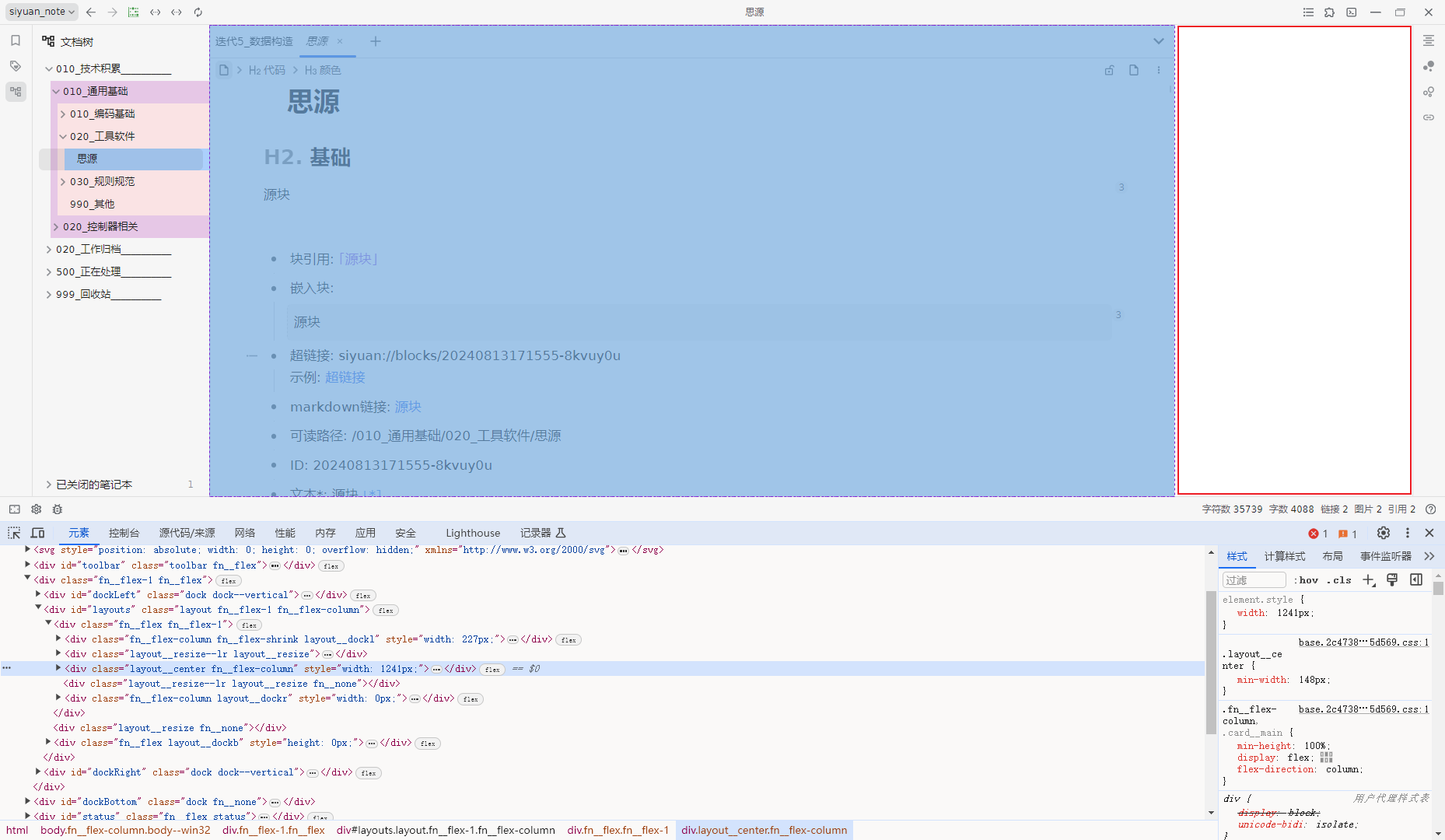
Task: Open the terminal command panel icon
Action: [x=1352, y=12]
